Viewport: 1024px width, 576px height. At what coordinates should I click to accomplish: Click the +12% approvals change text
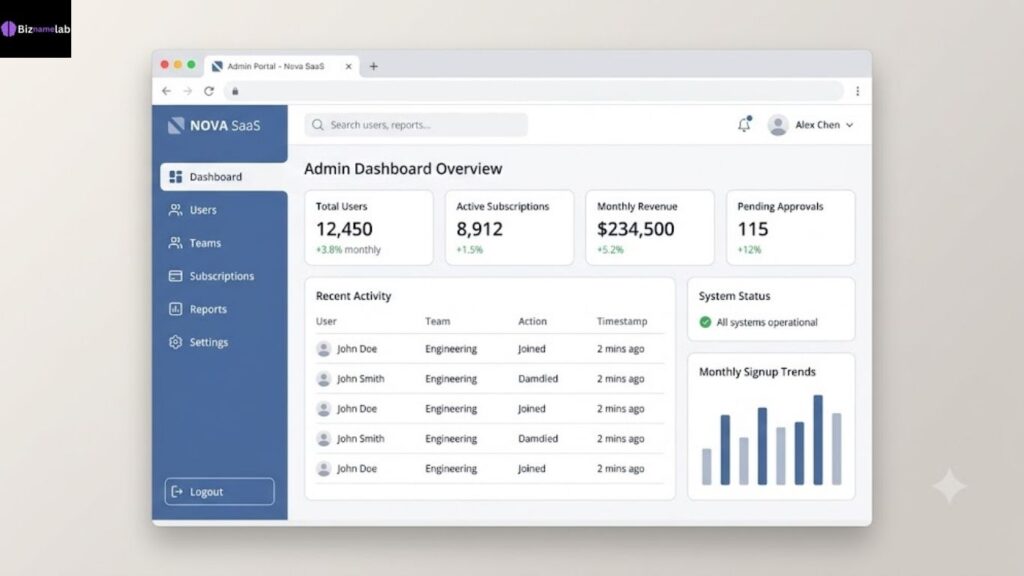[749, 249]
